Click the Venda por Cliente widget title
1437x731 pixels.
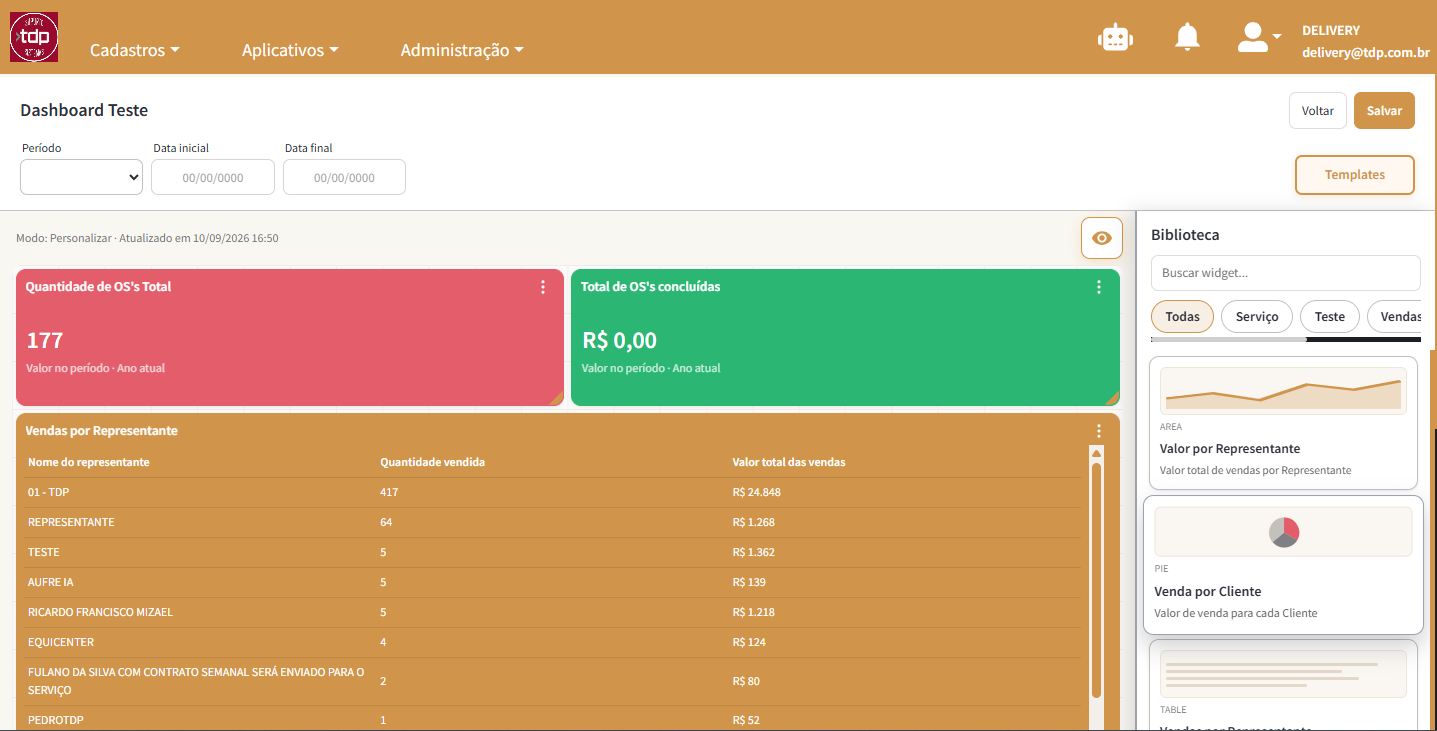pyautogui.click(x=1208, y=591)
